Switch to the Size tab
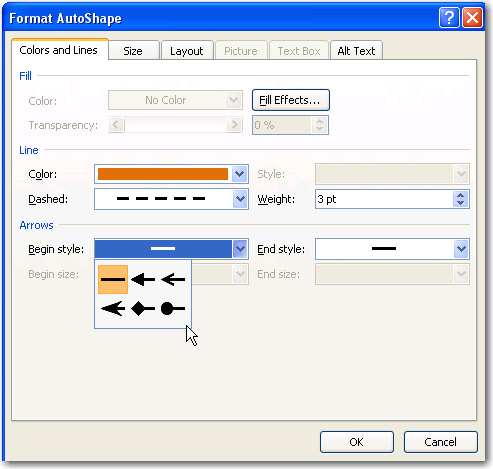The height and width of the screenshot is (469, 493). click(x=133, y=51)
